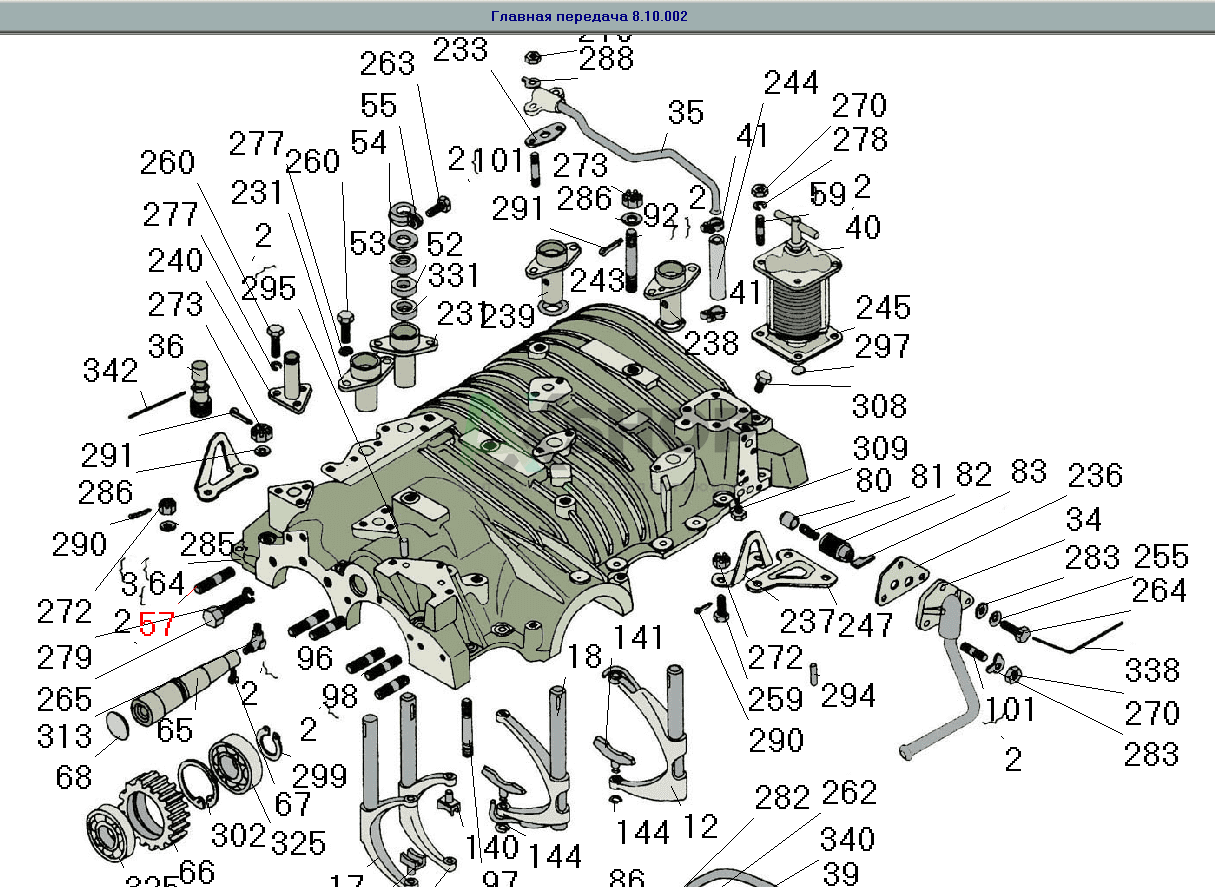Screen dimensions: 1215x887
Task: Select part number label 313
Action: (x=65, y=735)
